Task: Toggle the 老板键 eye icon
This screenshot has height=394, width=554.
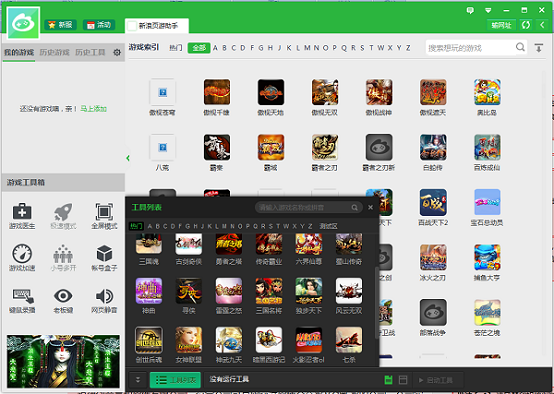Action: [x=63, y=300]
